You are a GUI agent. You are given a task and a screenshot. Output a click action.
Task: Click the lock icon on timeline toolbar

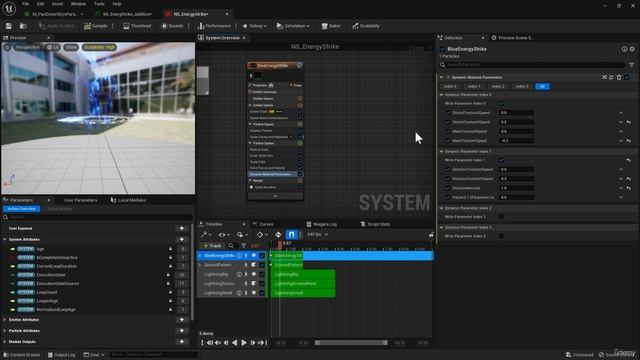coord(431,235)
